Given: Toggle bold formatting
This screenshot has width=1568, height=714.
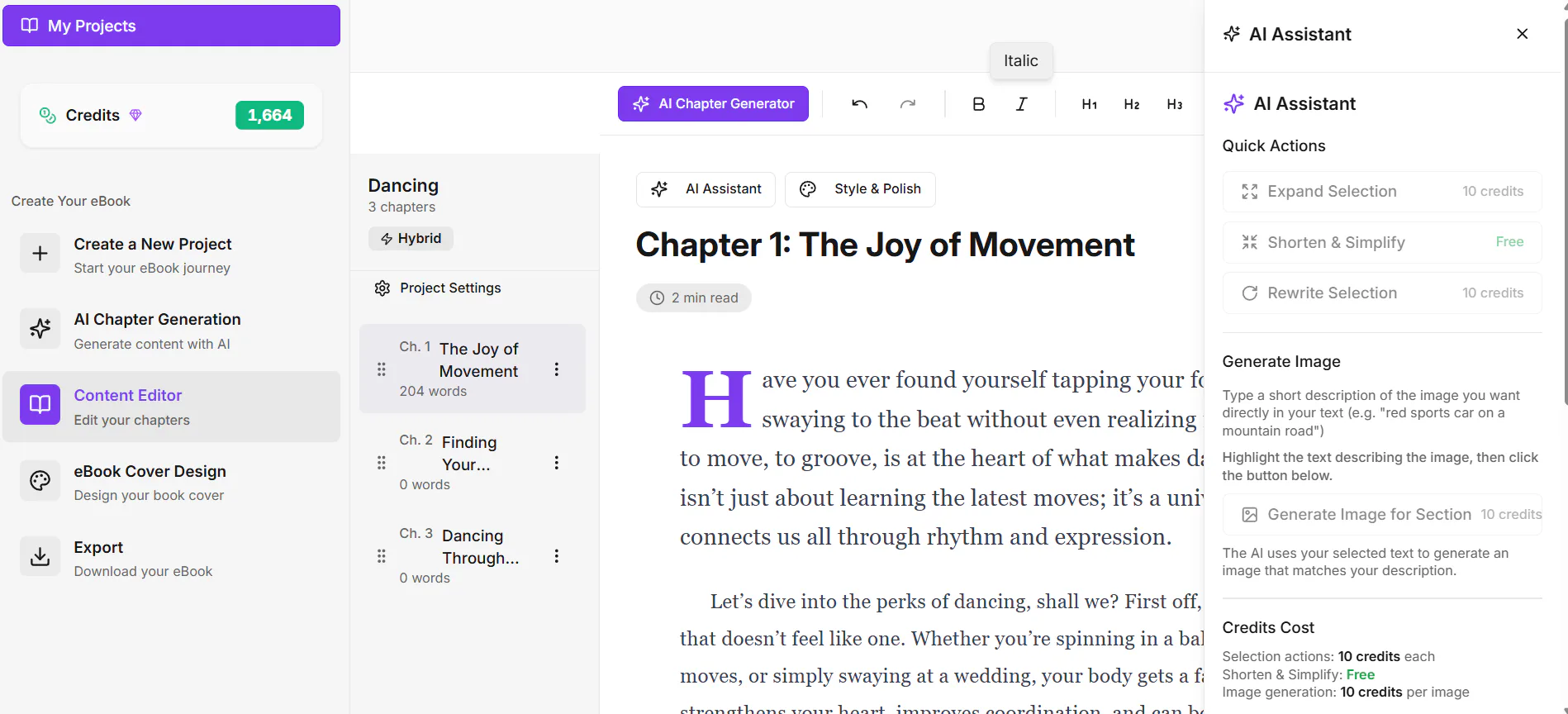Looking at the screenshot, I should point(978,104).
